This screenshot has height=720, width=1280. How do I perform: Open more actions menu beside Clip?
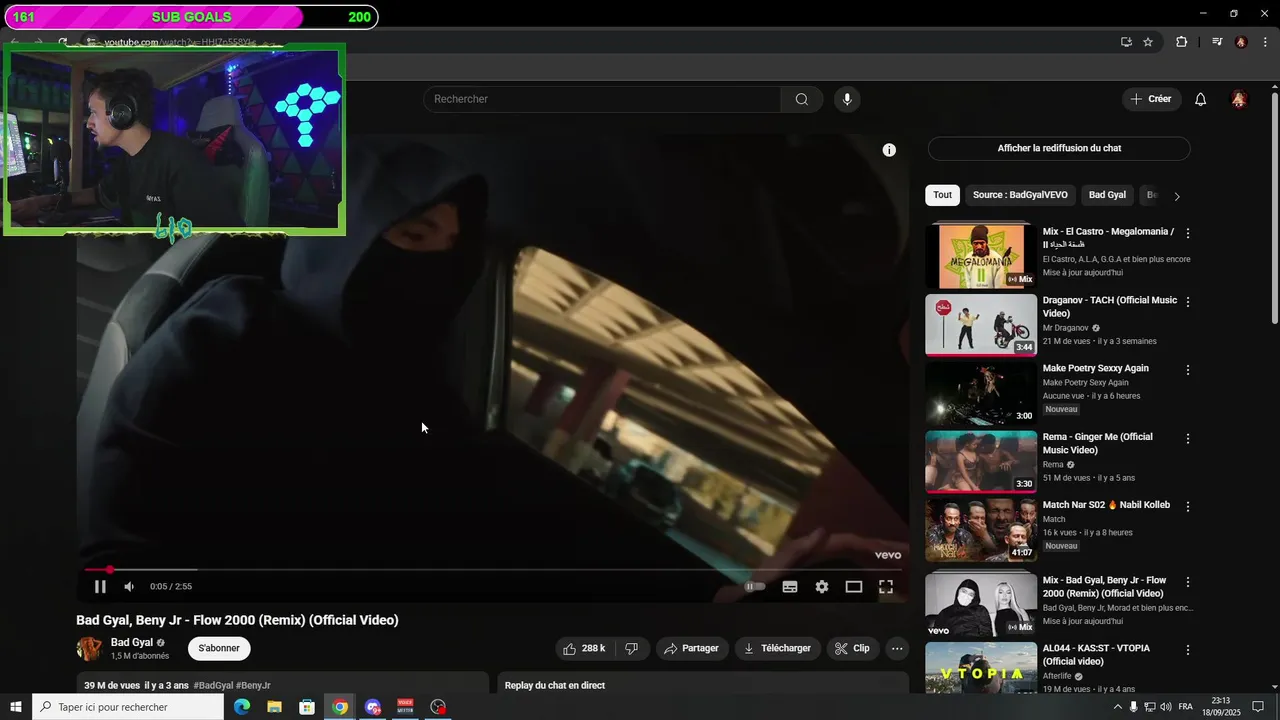click(897, 648)
